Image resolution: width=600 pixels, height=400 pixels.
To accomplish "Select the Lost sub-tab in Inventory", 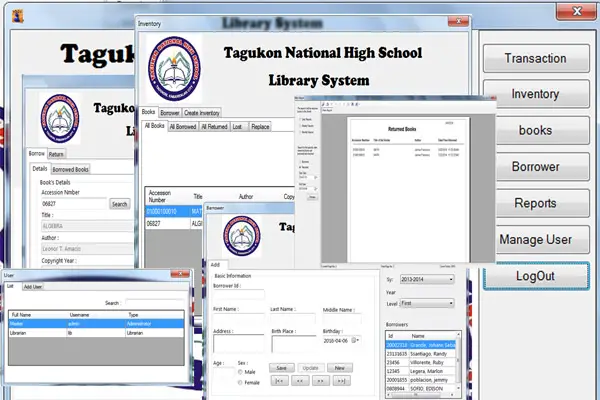I will click(238, 127).
